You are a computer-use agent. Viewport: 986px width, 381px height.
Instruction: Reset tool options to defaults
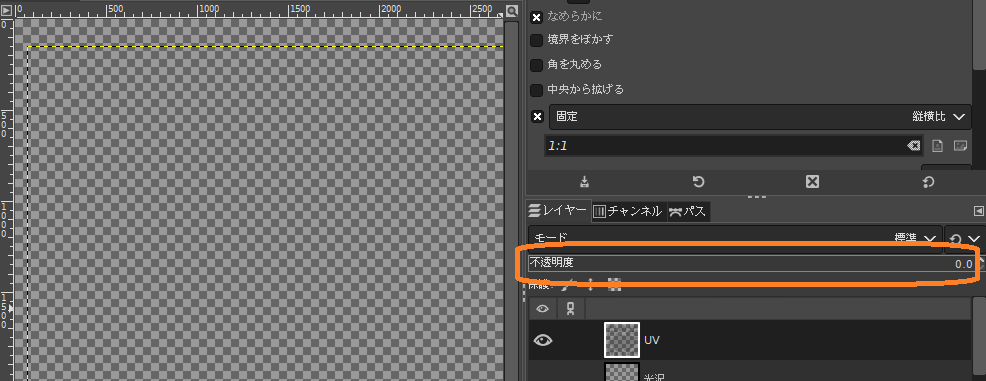pos(928,182)
